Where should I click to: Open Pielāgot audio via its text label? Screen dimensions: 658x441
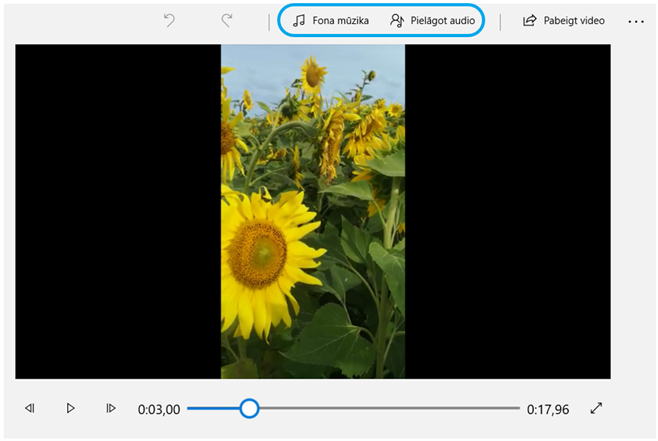[442, 20]
